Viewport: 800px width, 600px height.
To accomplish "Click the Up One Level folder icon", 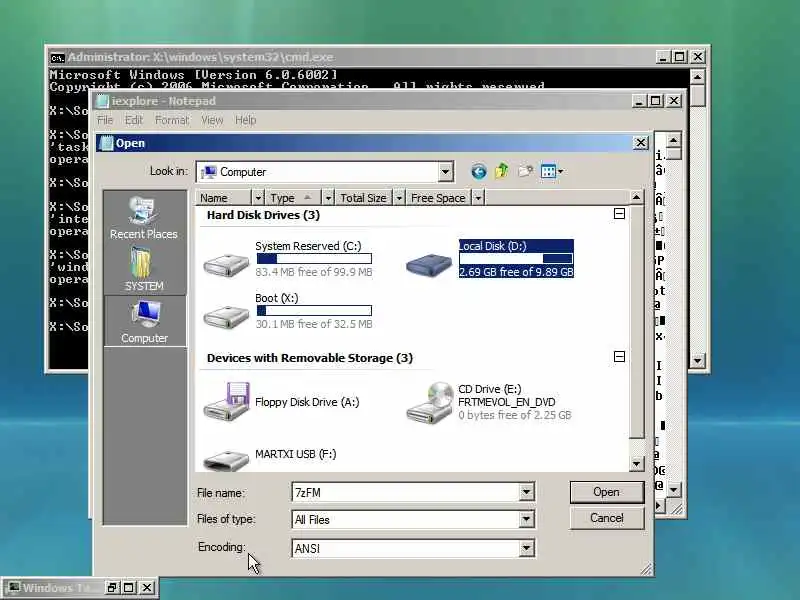I will [502, 171].
